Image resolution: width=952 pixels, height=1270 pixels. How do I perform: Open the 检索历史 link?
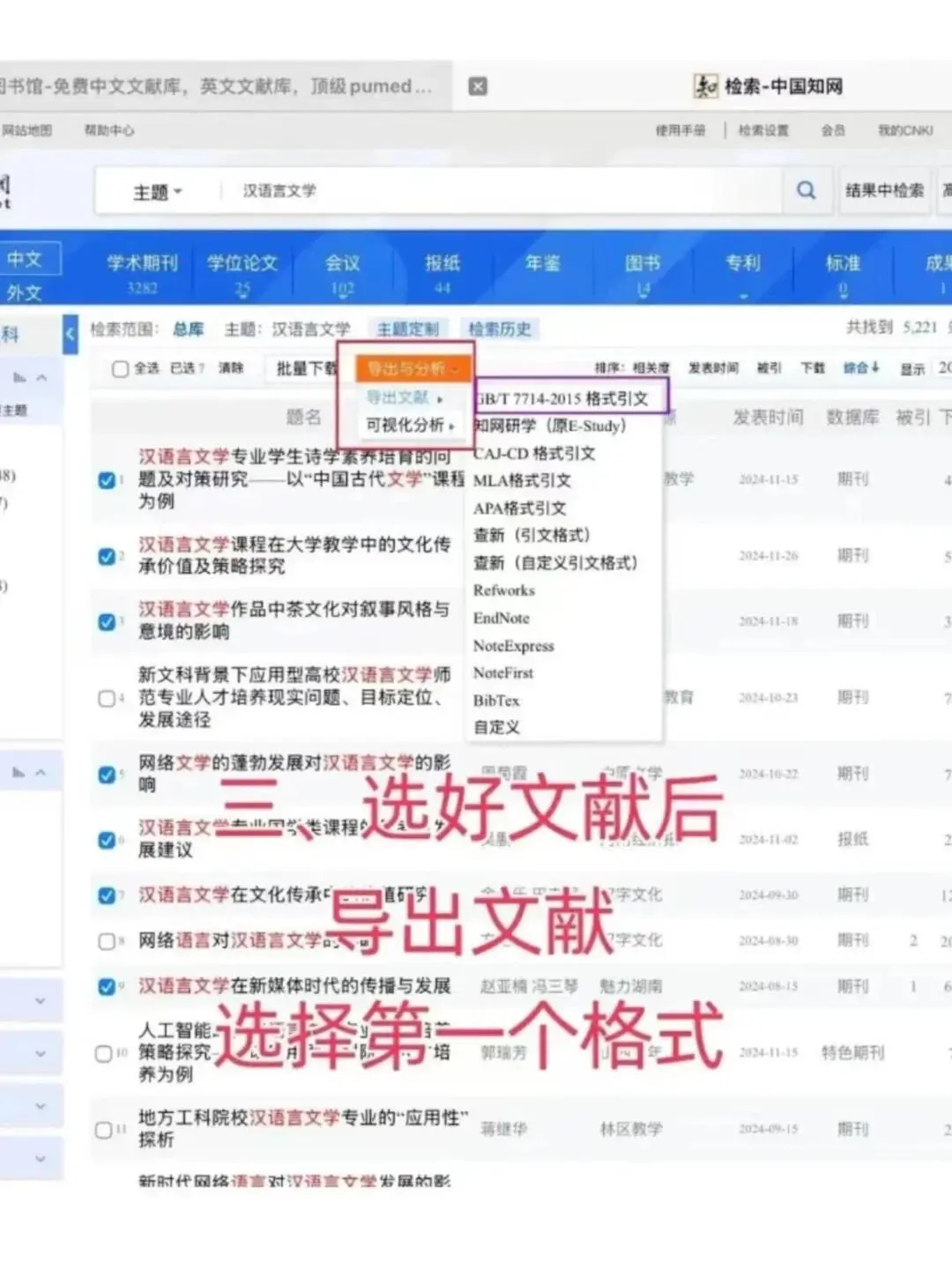[x=500, y=329]
